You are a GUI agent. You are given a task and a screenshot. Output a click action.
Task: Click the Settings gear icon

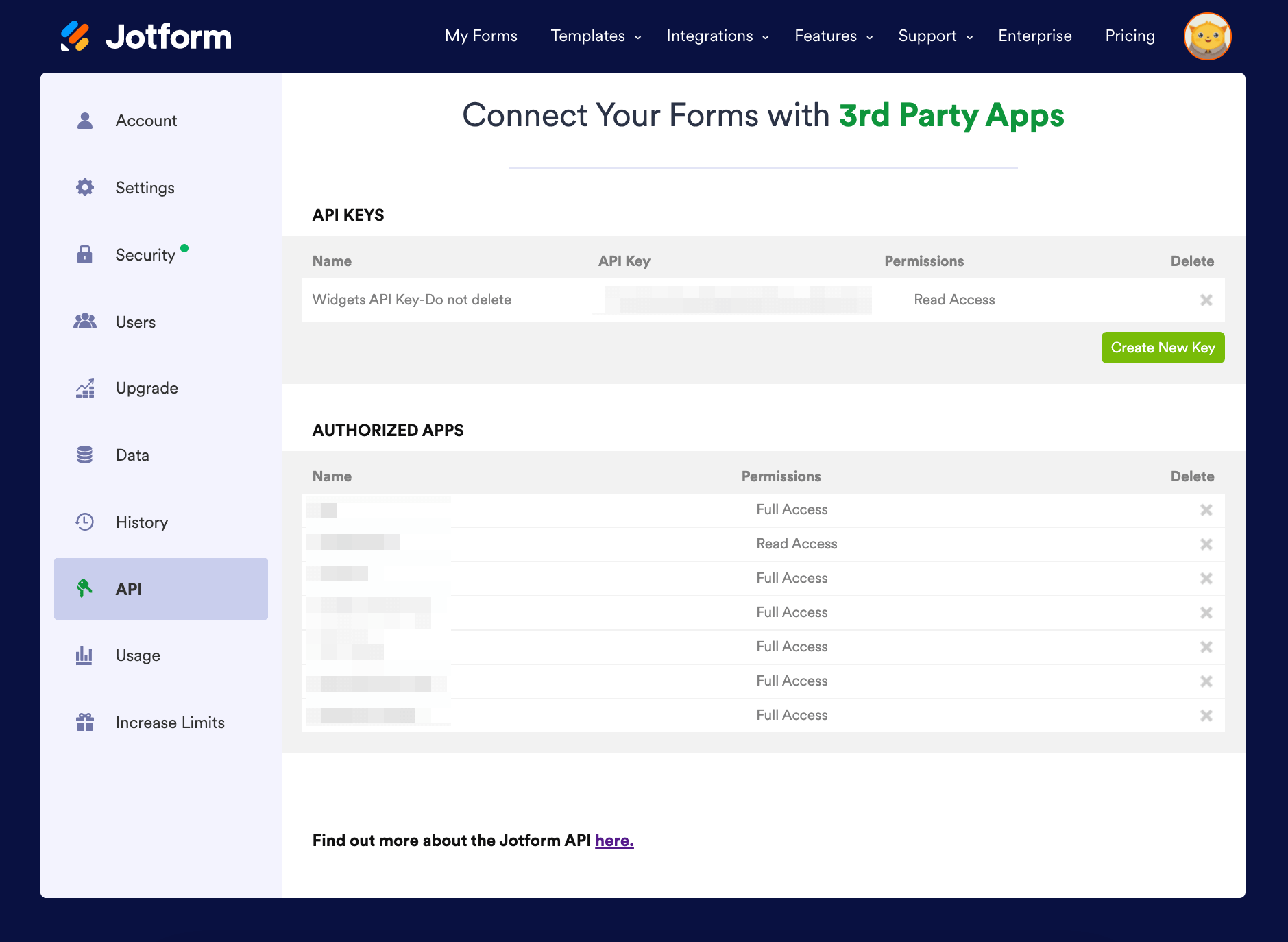(85, 188)
